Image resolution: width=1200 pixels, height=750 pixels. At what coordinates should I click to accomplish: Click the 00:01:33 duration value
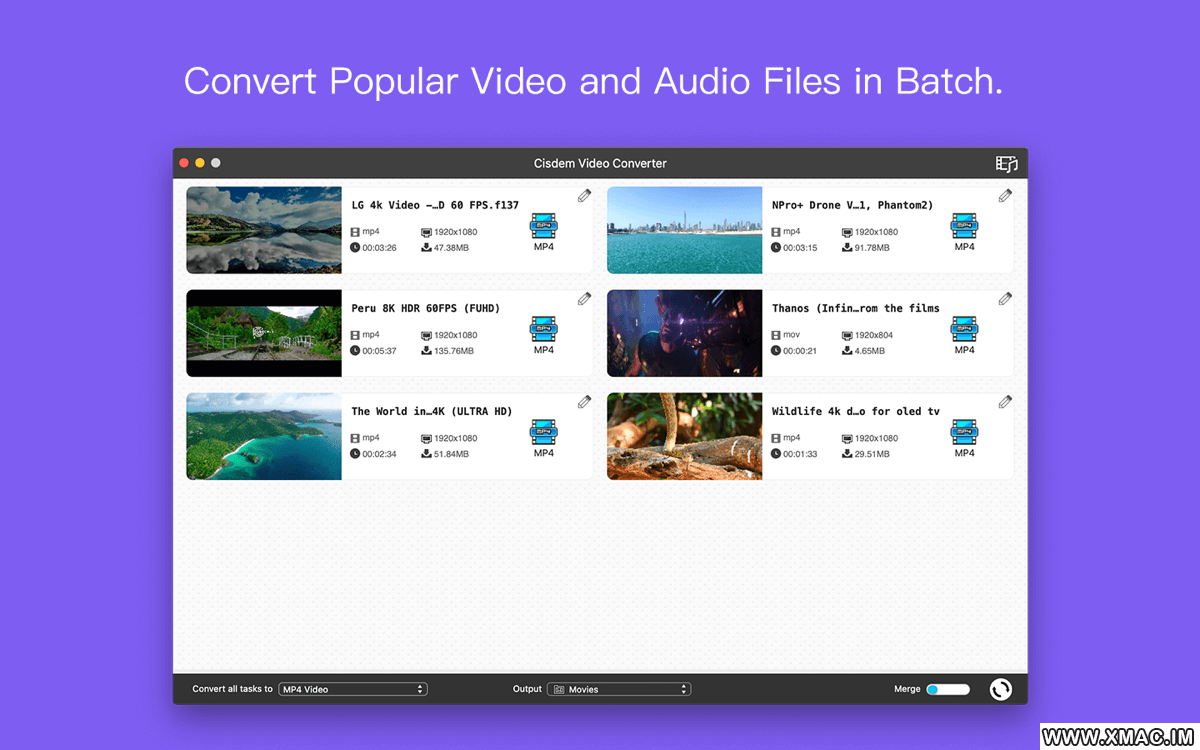pyautogui.click(x=800, y=454)
